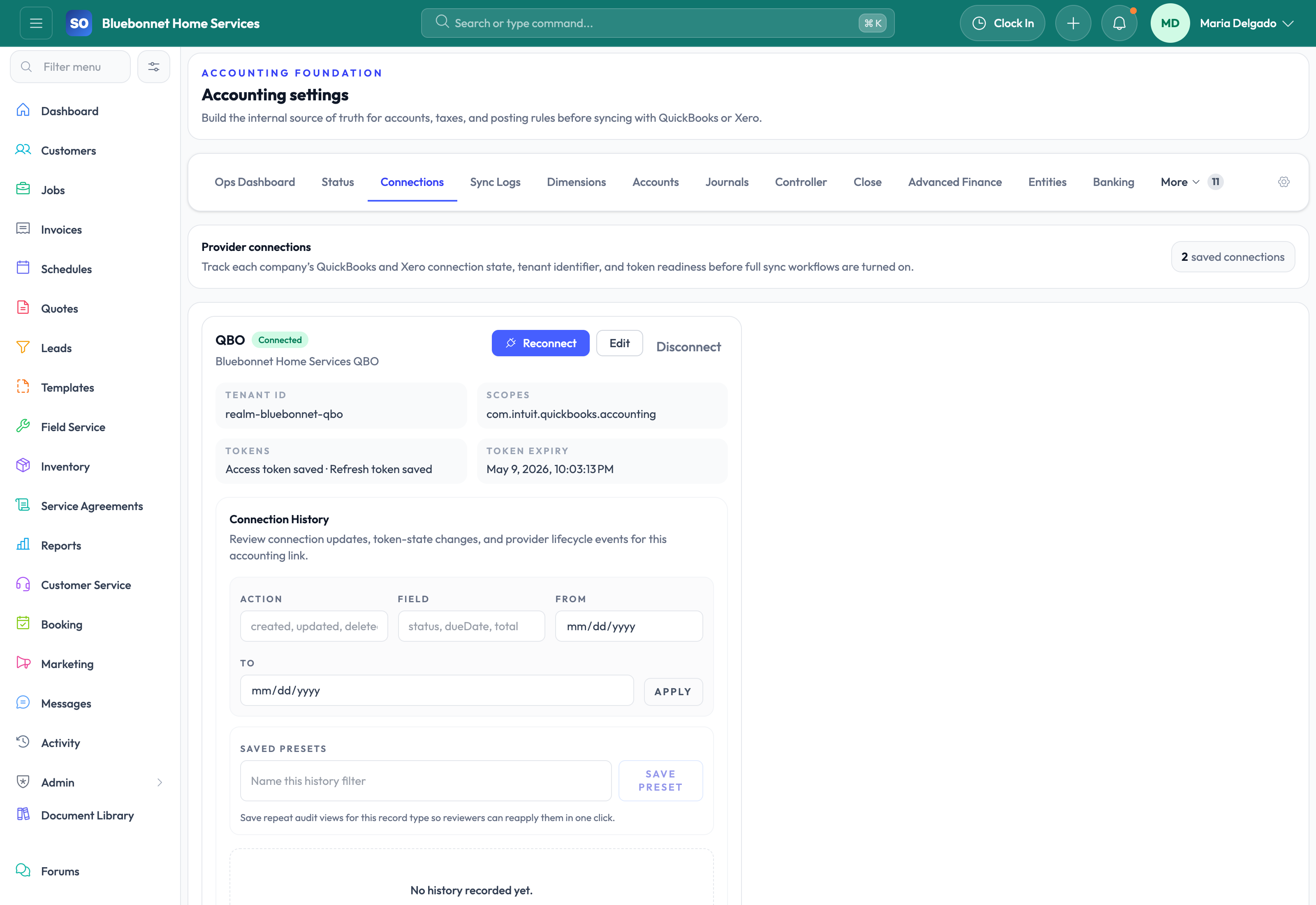Click the Jobs briefcase icon

[23, 189]
